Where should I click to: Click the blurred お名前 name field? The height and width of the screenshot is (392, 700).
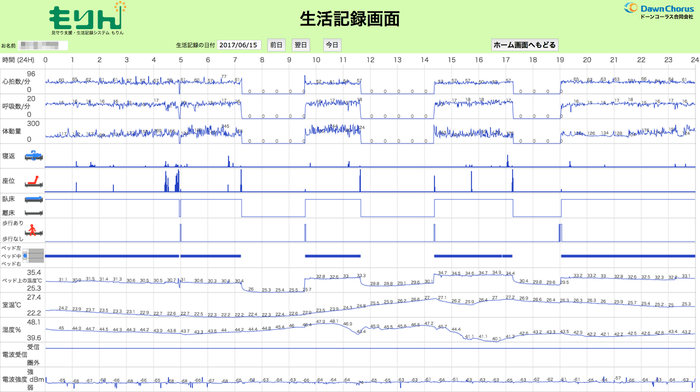coord(42,45)
